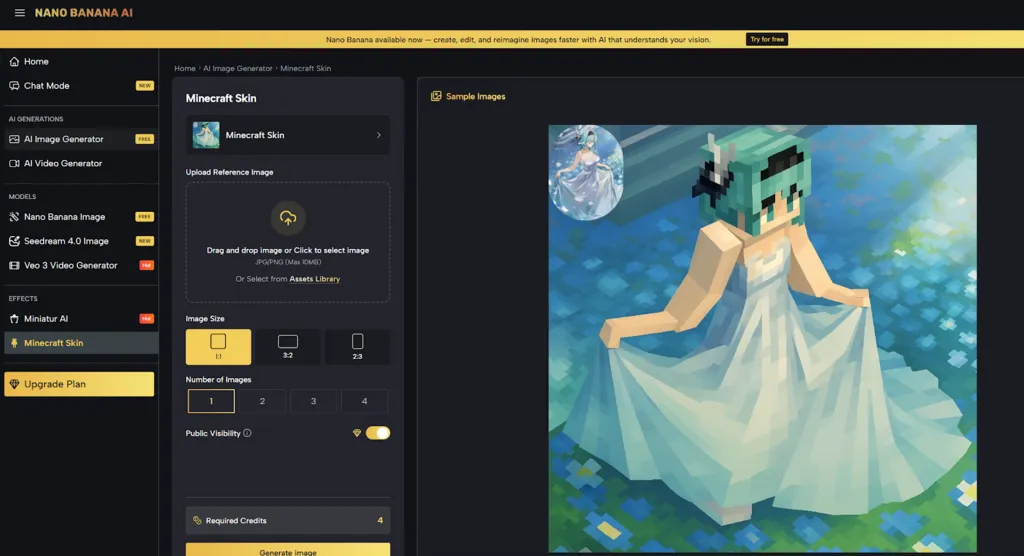Viewport: 1024px width, 556px height.
Task: Open Seedream 4.0 Image model
Action: 80,241
